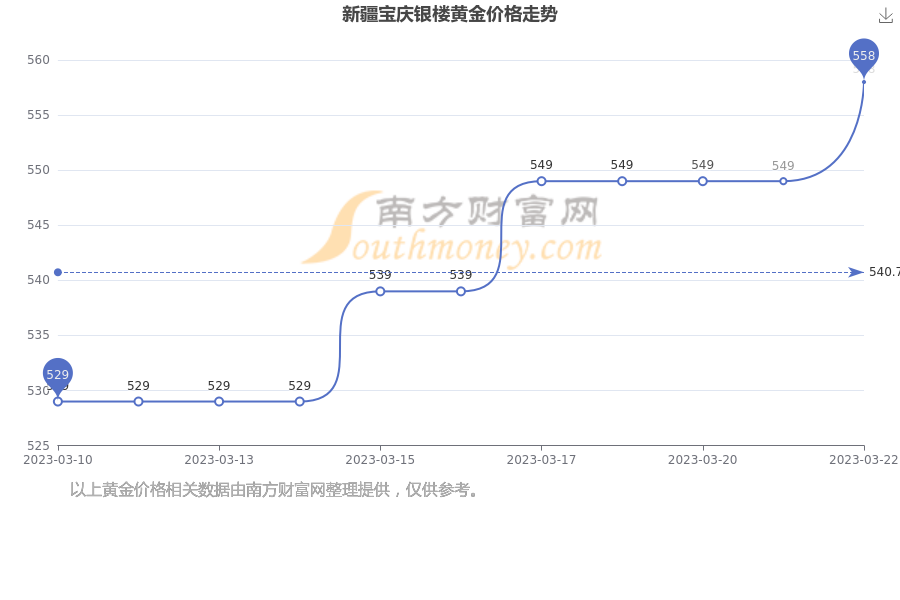Screen dimensions: 900x600
Task: Click the y-axis label 550
Action: [x=38, y=170]
